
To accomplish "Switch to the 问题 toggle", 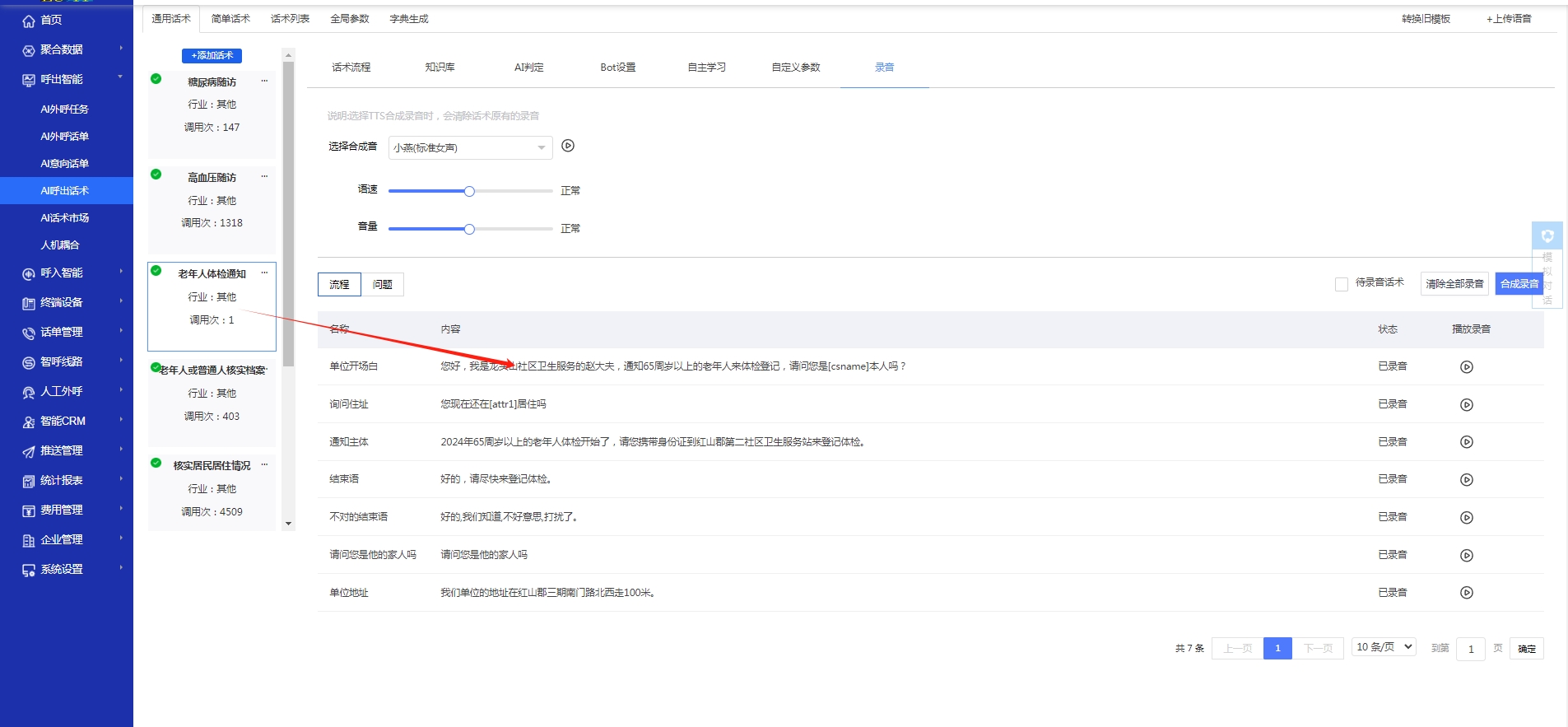I will coord(382,285).
